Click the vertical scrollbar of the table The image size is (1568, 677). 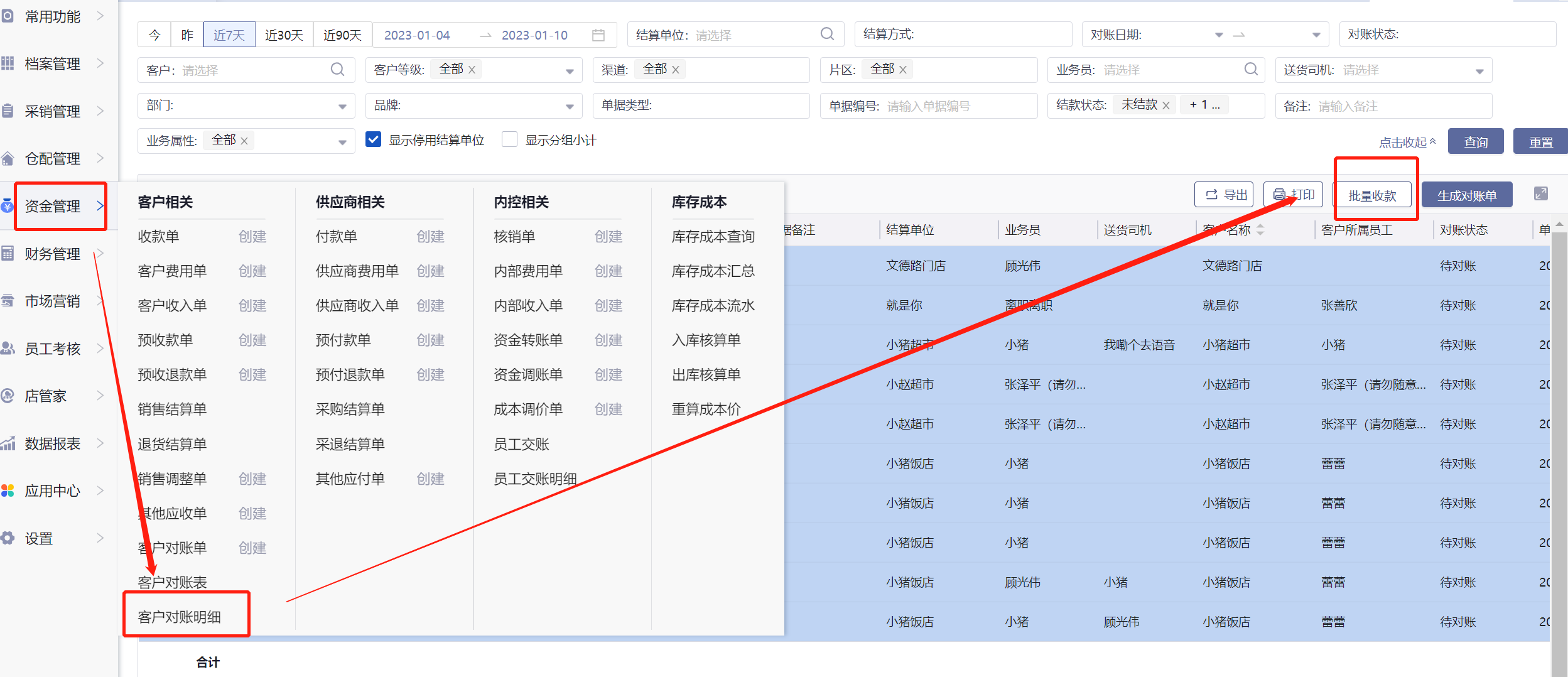coord(1558,440)
